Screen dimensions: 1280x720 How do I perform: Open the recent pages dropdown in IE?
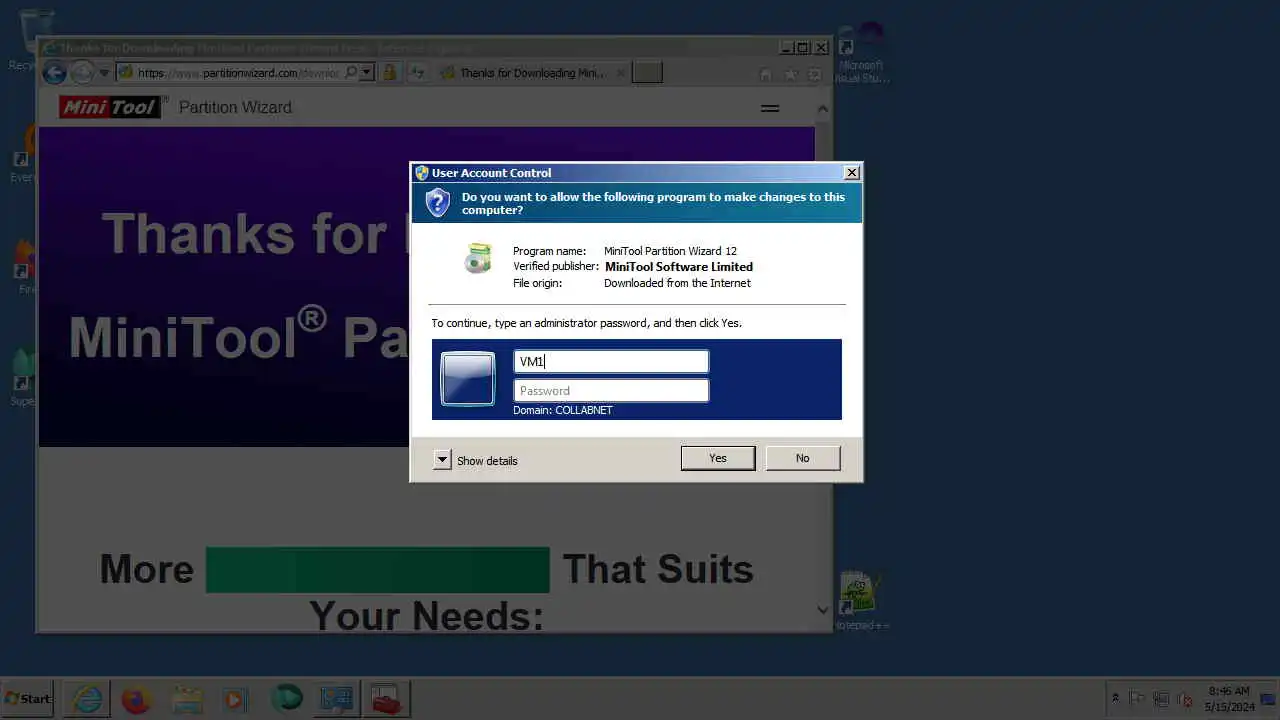pos(104,73)
